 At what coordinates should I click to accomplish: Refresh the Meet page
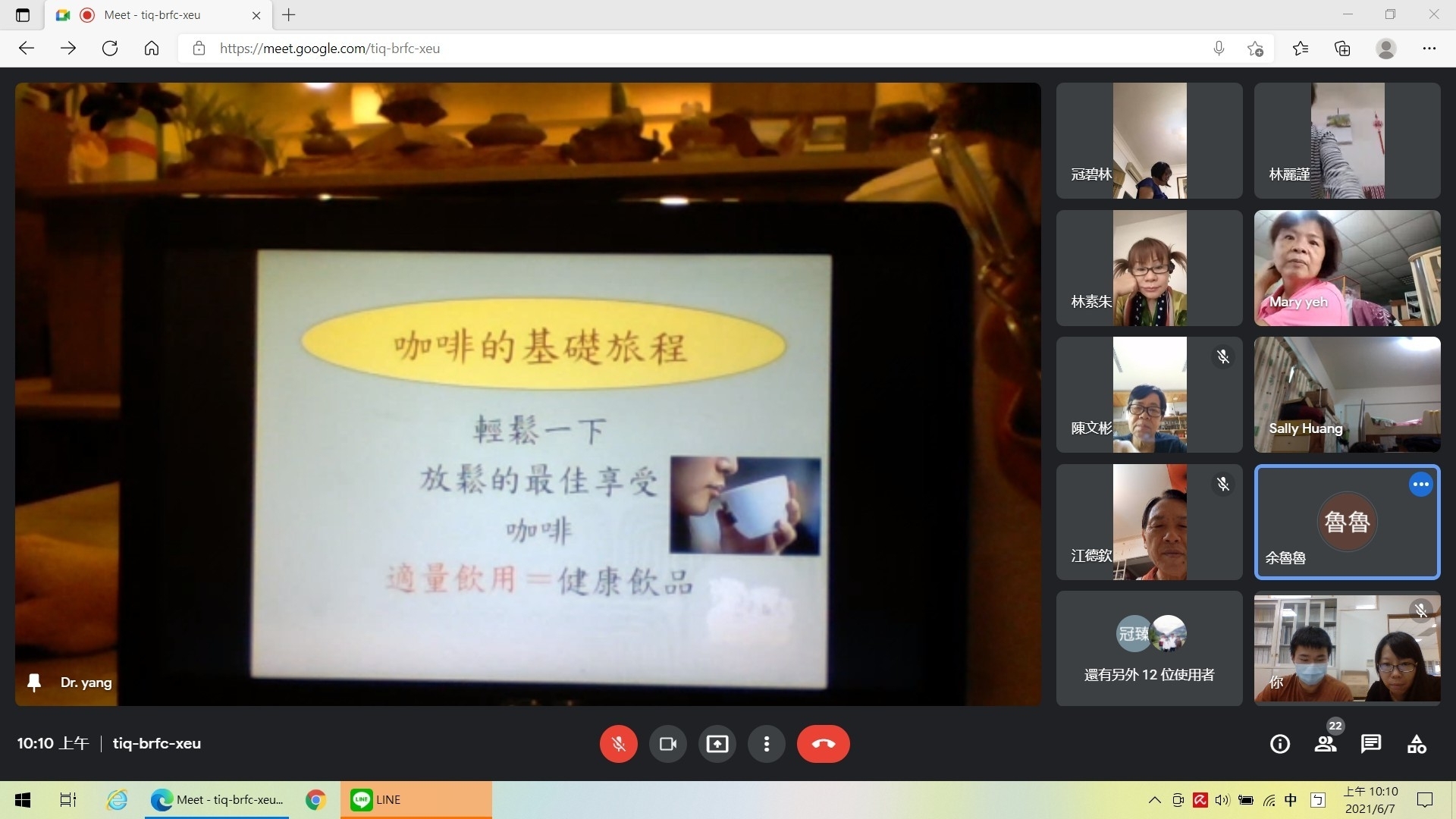click(x=110, y=49)
